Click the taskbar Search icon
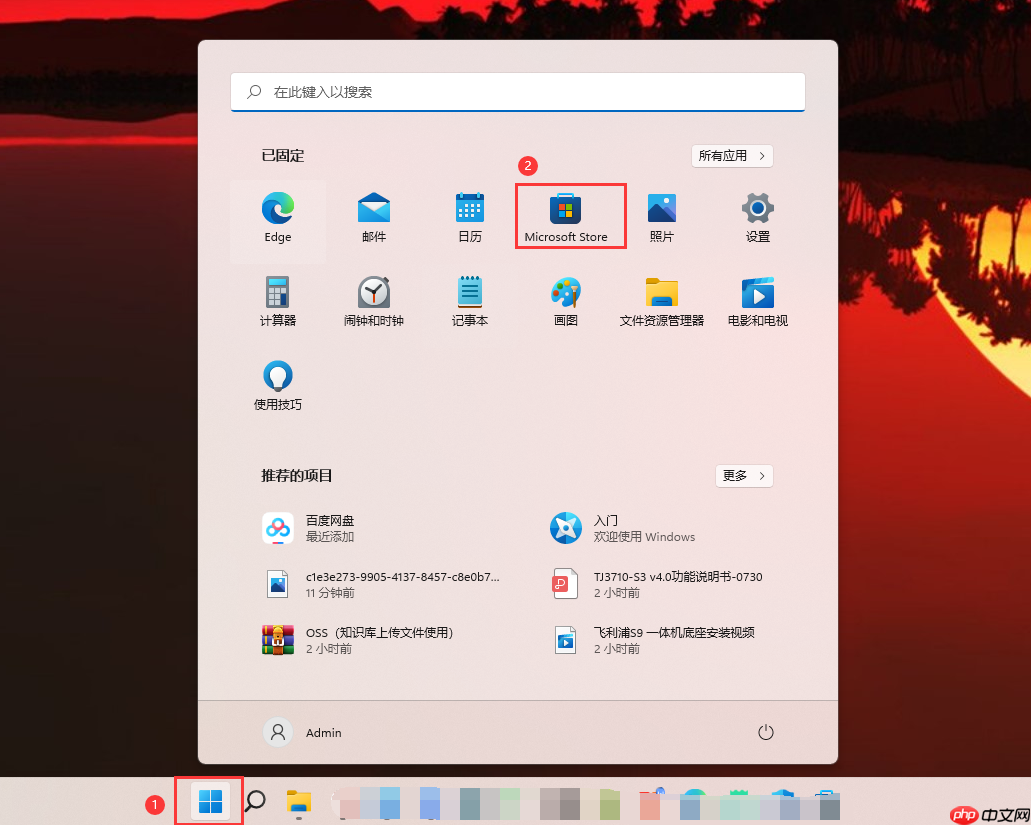1031x825 pixels. click(x=256, y=801)
